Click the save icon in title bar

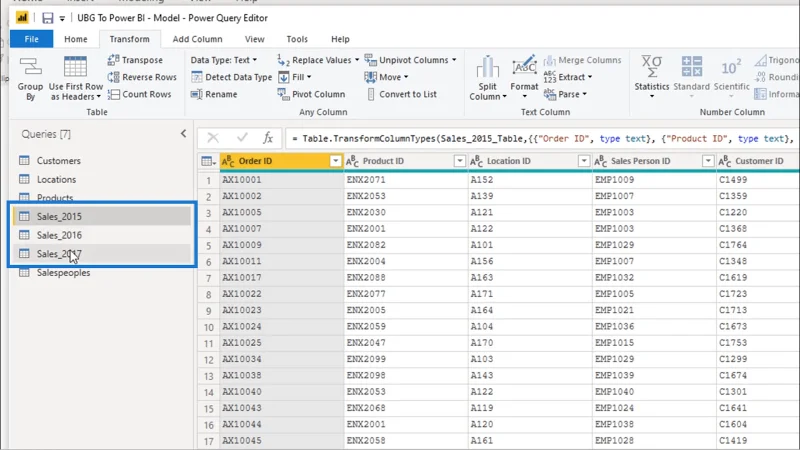(47, 18)
